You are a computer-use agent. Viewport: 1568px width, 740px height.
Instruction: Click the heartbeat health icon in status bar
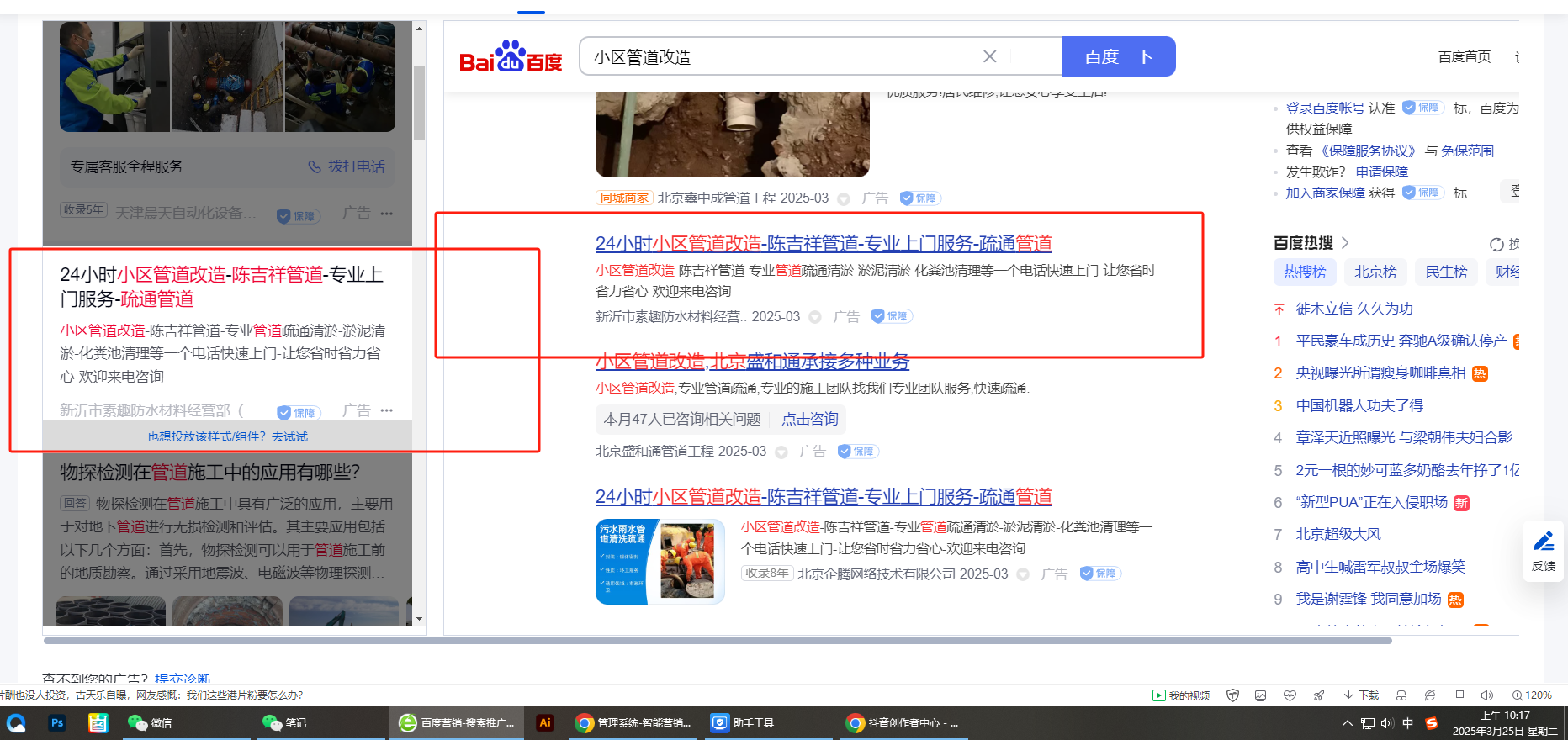[x=1290, y=695]
